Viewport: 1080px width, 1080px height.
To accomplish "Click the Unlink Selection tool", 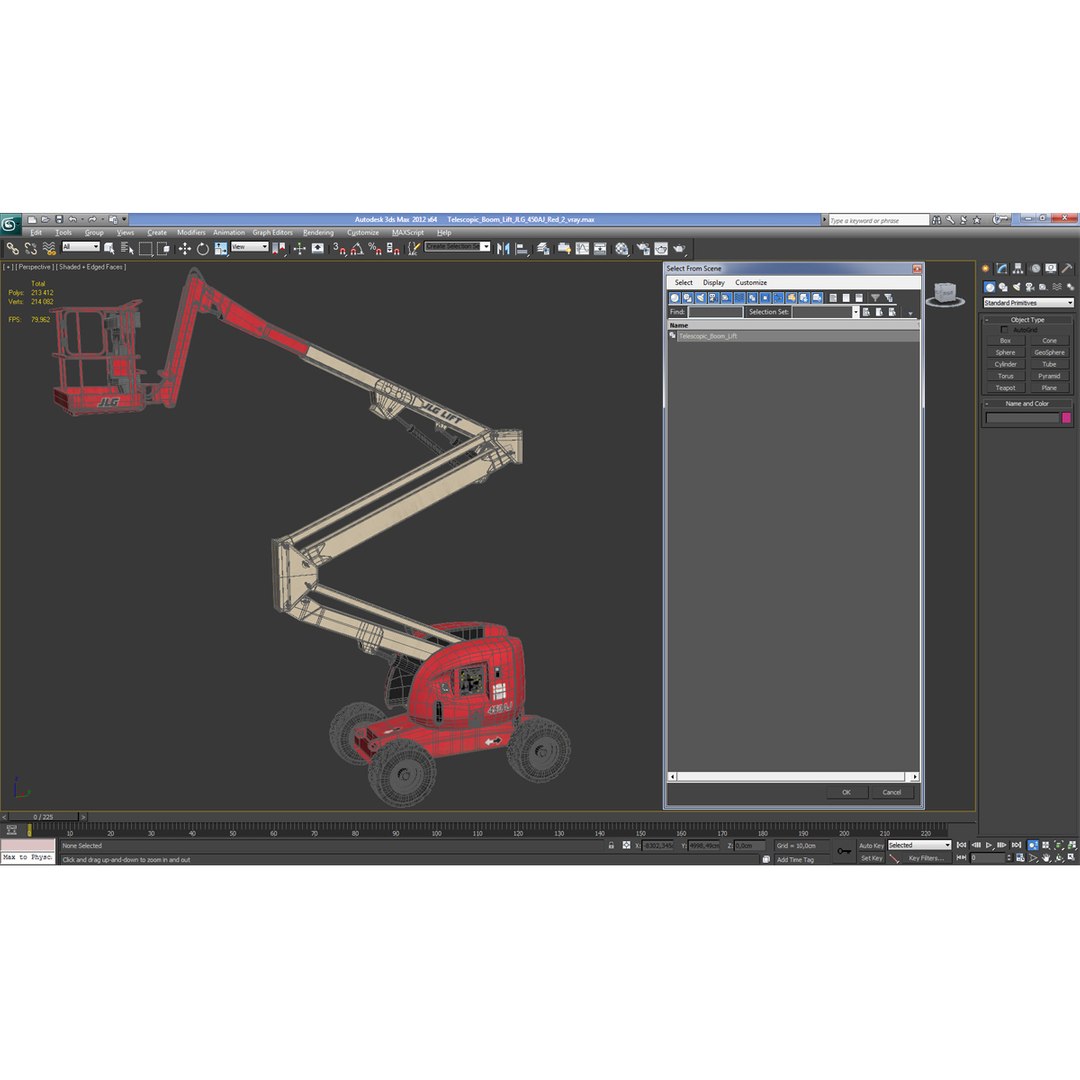I will (30, 249).
